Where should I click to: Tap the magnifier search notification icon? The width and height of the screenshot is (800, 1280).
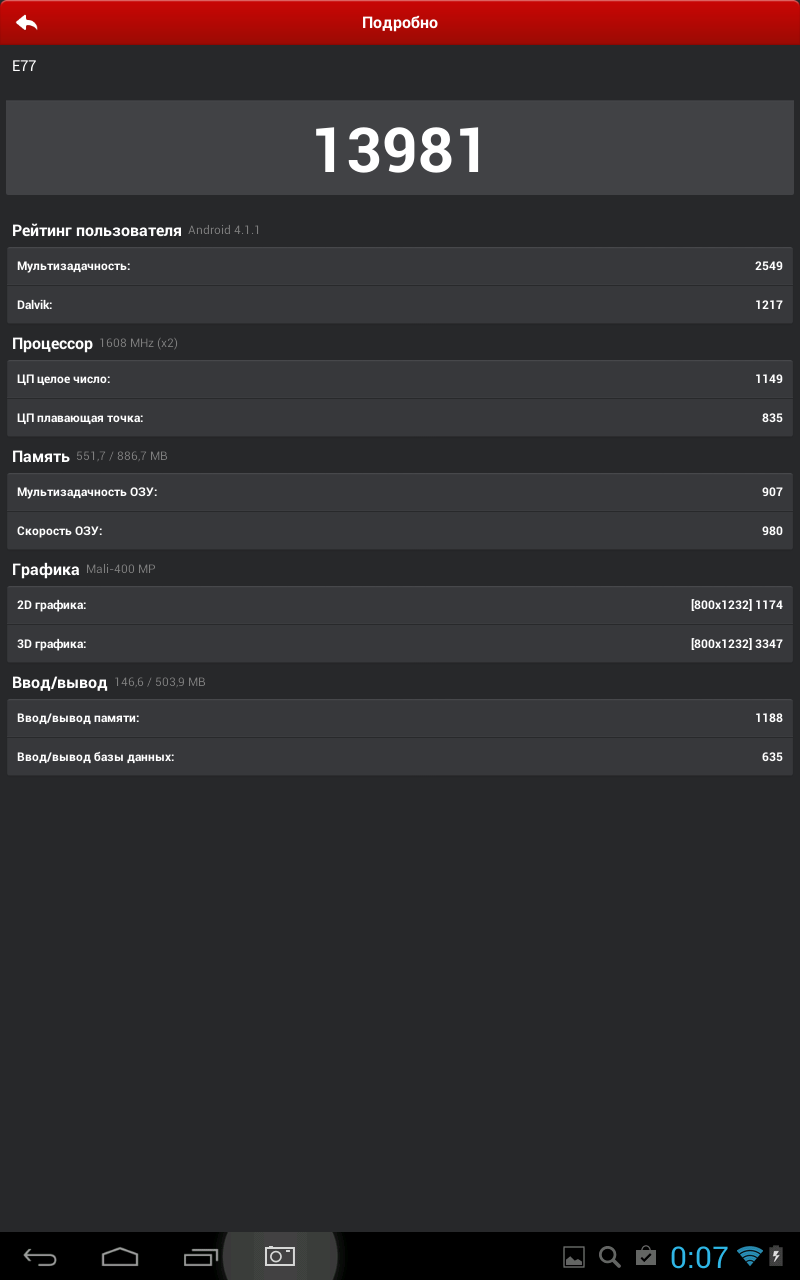(609, 1257)
